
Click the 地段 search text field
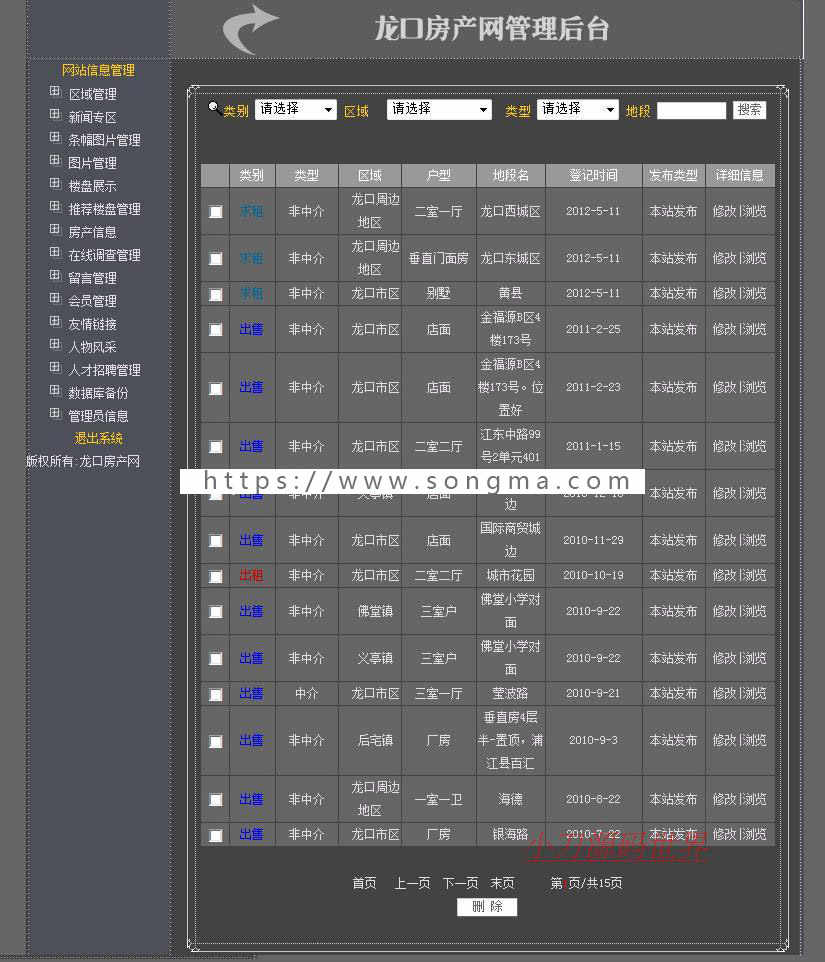(691, 110)
